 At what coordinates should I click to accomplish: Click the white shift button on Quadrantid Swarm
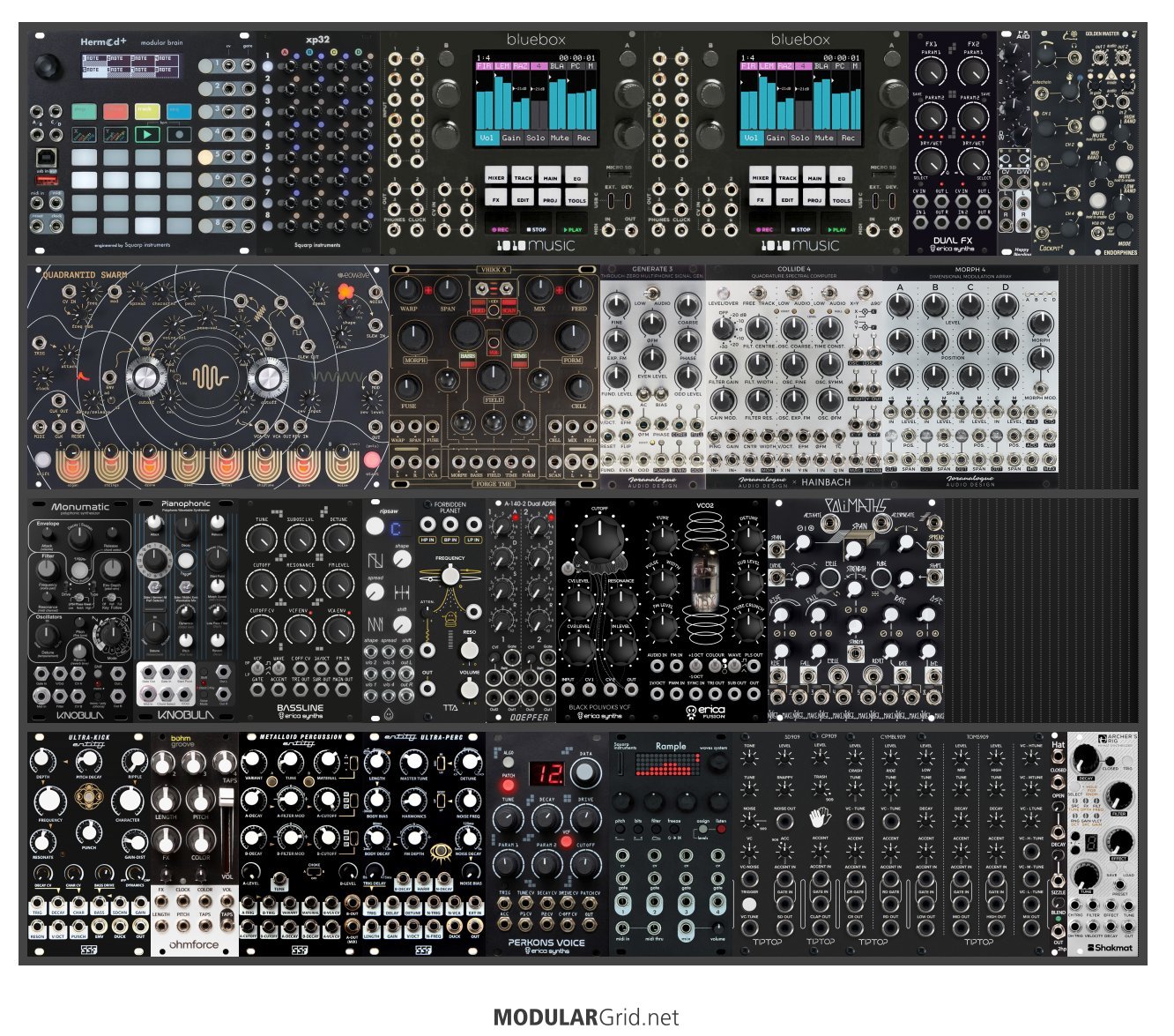click(x=42, y=459)
